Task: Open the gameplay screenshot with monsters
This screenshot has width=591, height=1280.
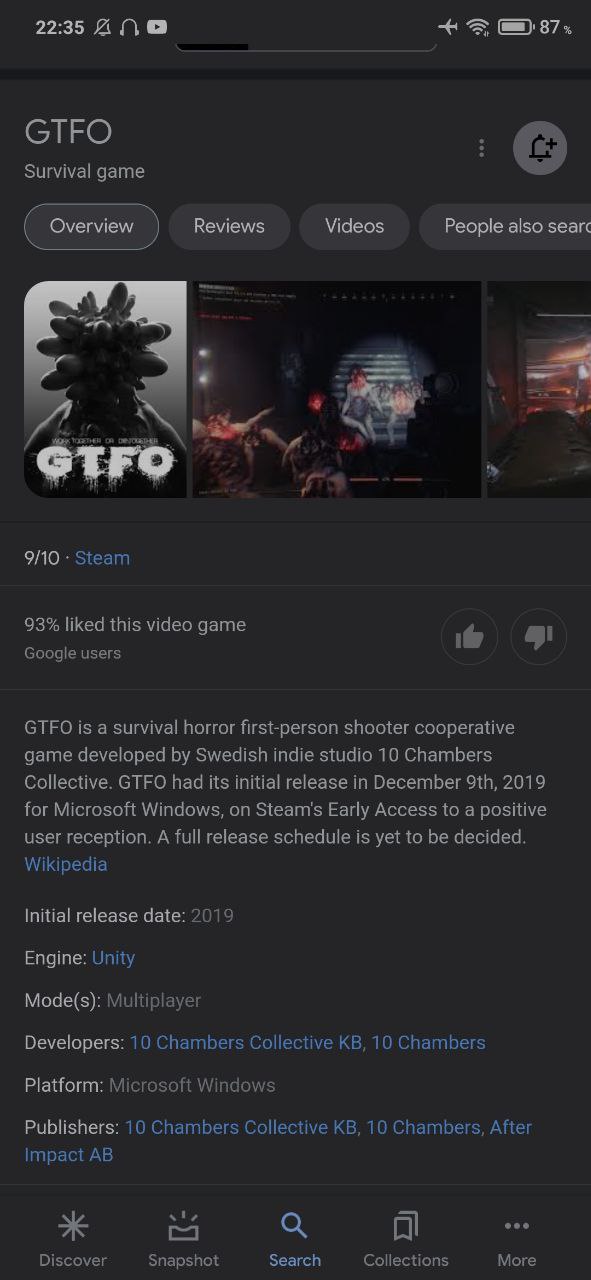Action: [337, 389]
